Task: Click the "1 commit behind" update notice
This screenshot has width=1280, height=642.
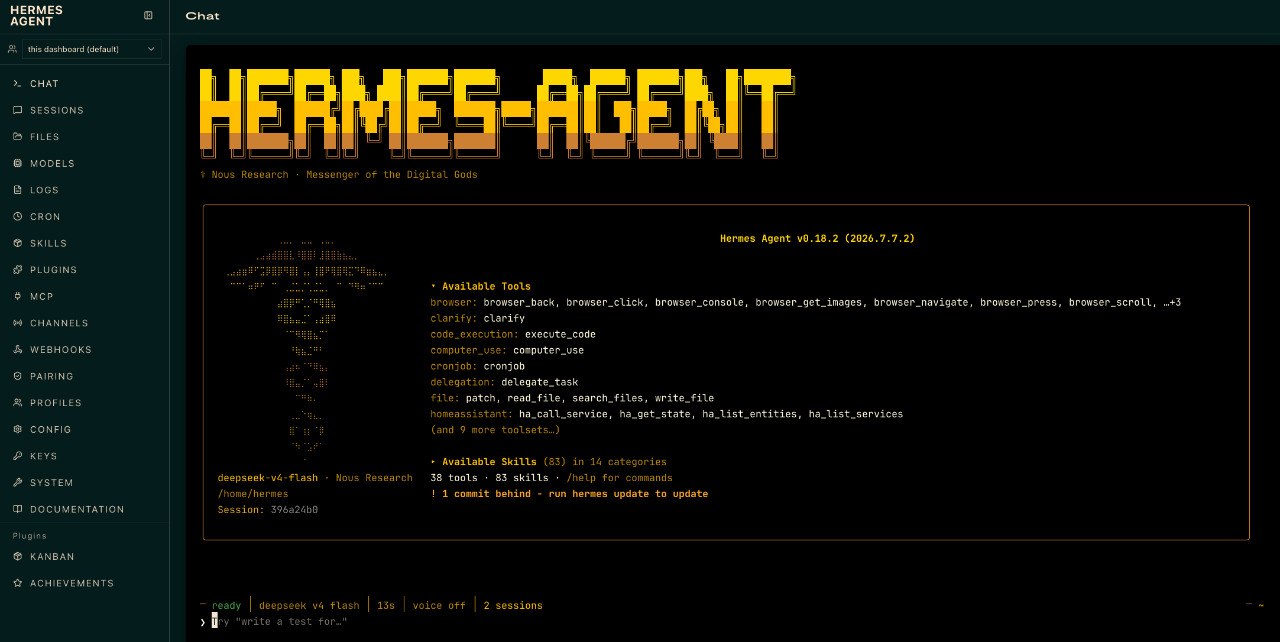Action: tap(569, 494)
